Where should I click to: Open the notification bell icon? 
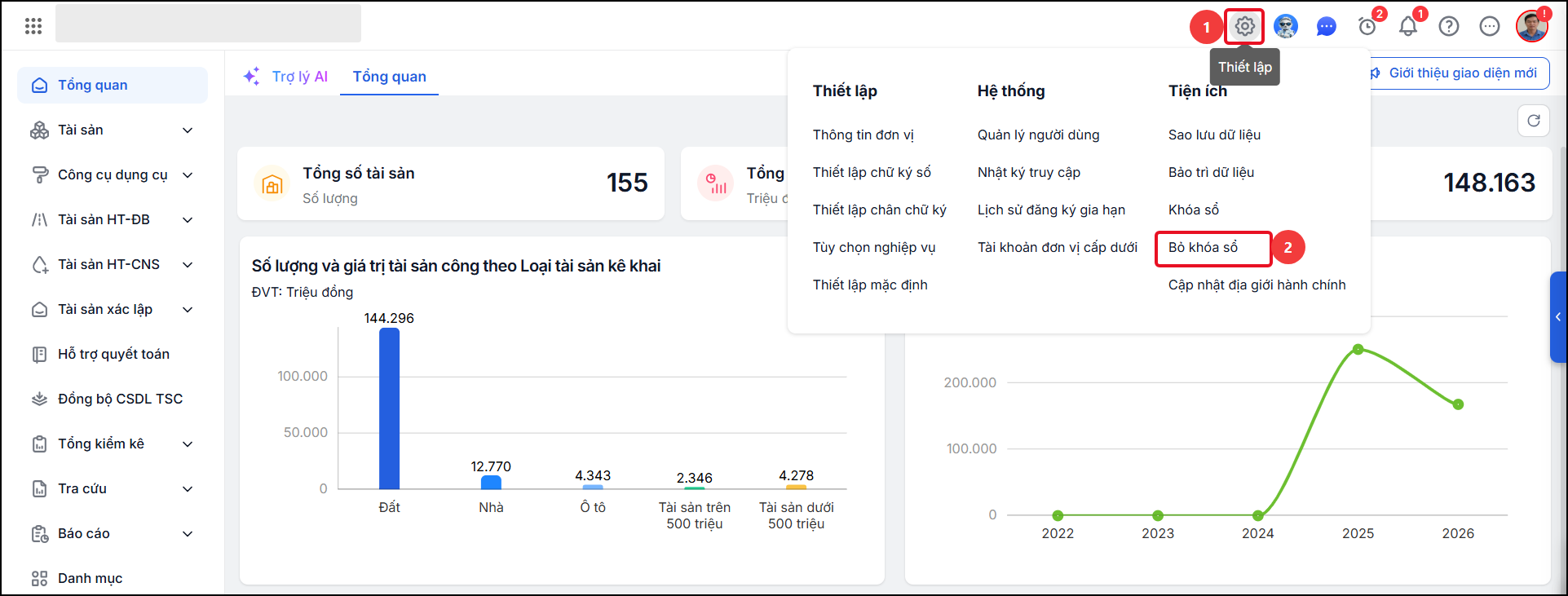(1408, 27)
